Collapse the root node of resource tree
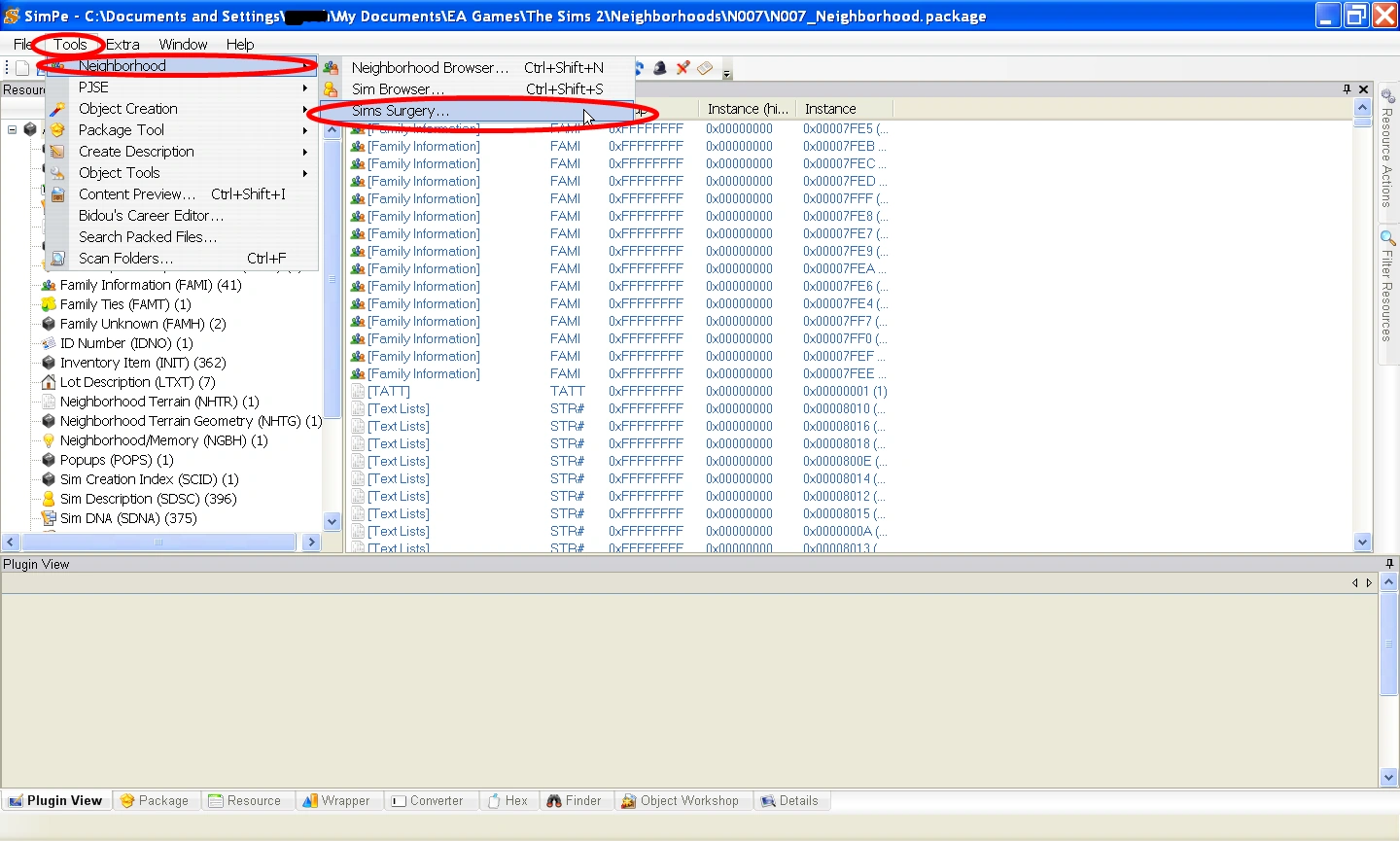 pos(12,129)
